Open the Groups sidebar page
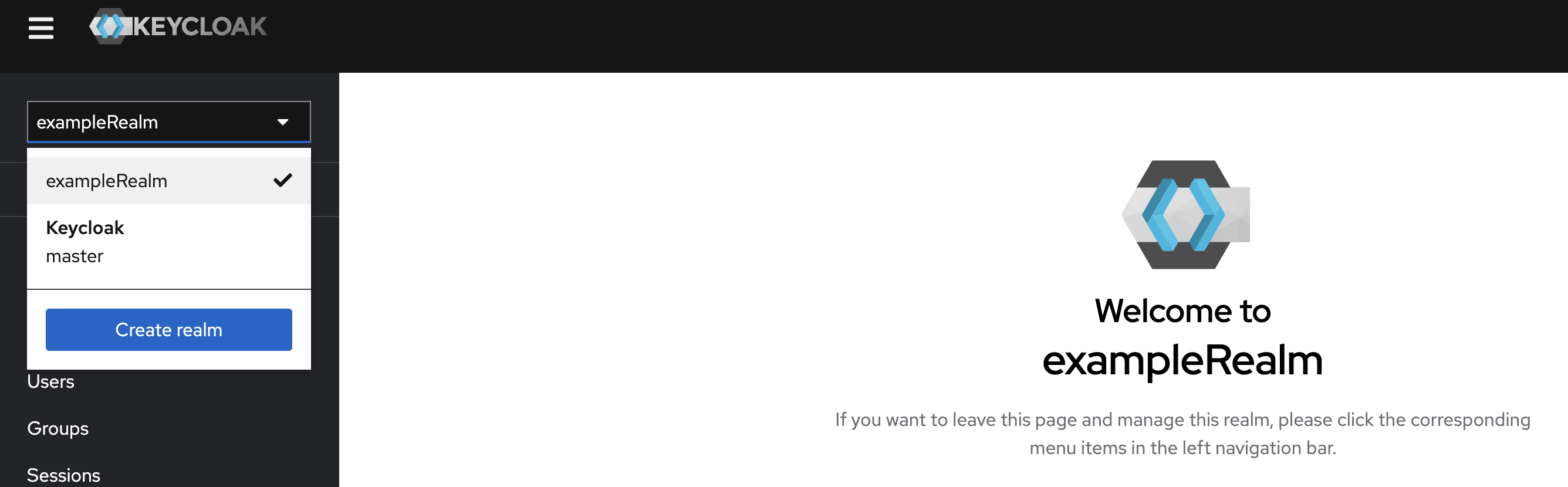 [x=58, y=428]
